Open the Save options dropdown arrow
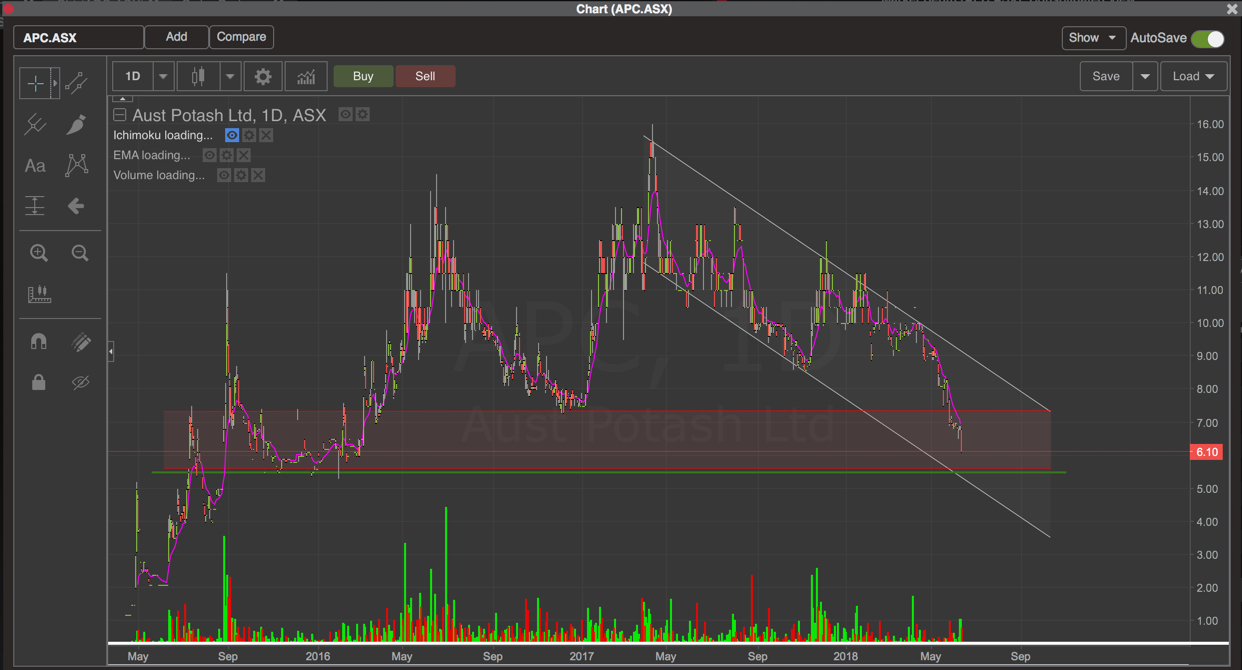1242x670 pixels. [x=1145, y=76]
